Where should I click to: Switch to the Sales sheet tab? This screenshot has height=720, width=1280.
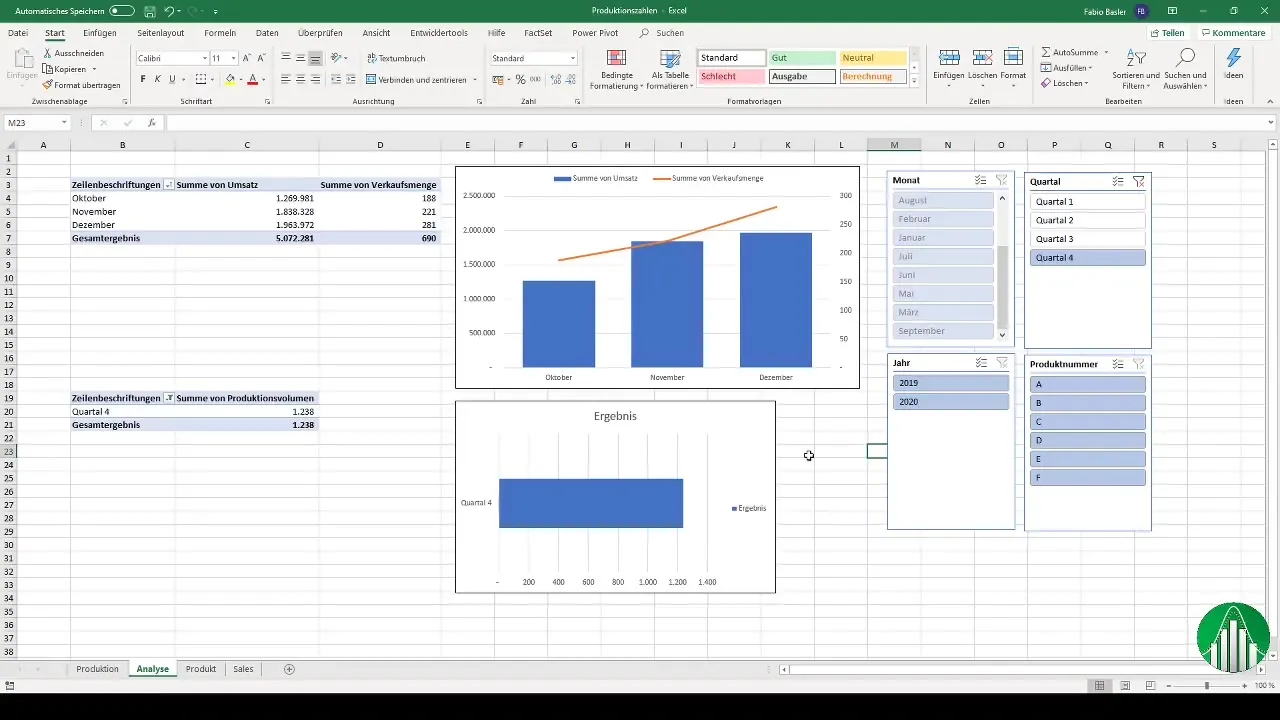(243, 669)
